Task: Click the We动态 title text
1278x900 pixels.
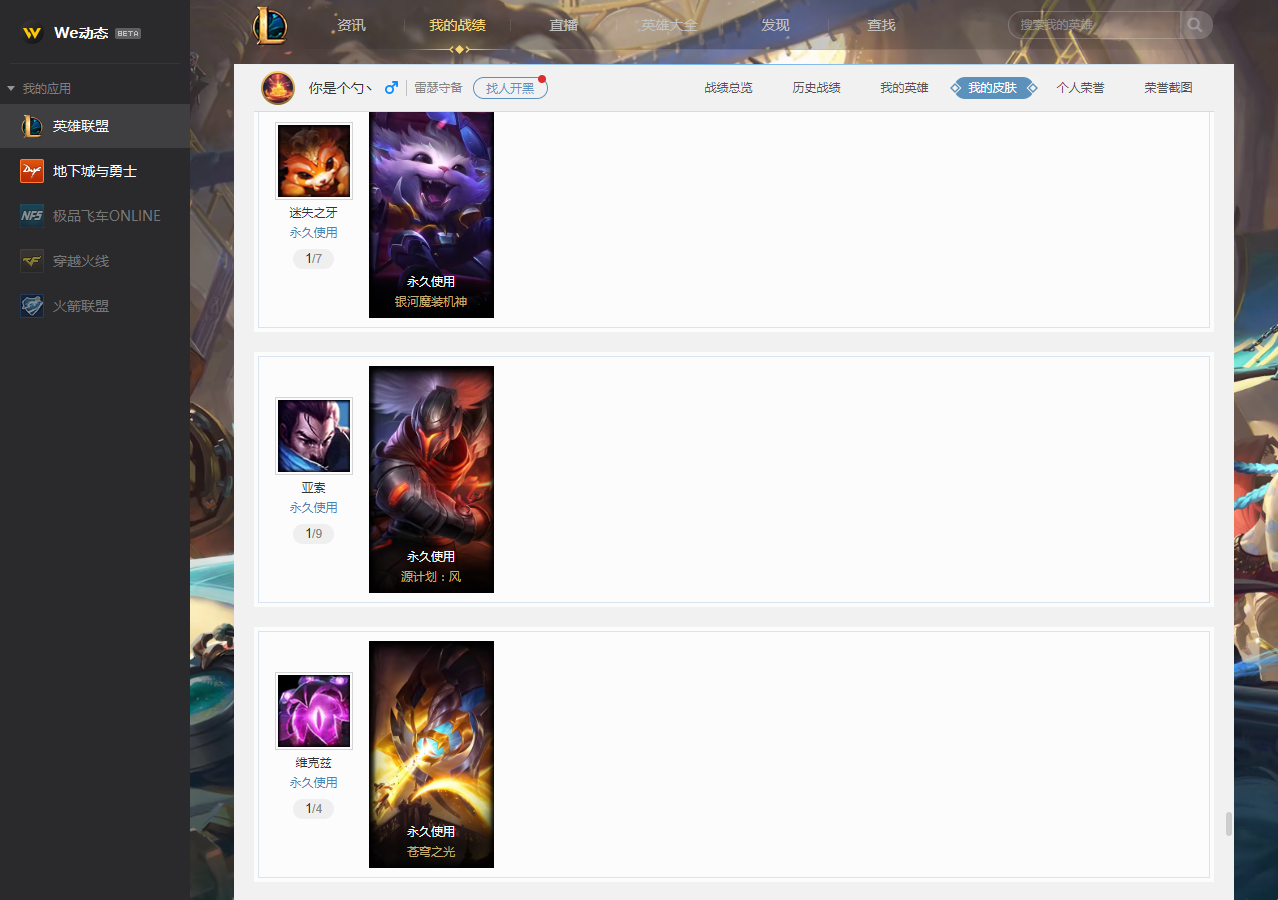Action: 81,33
